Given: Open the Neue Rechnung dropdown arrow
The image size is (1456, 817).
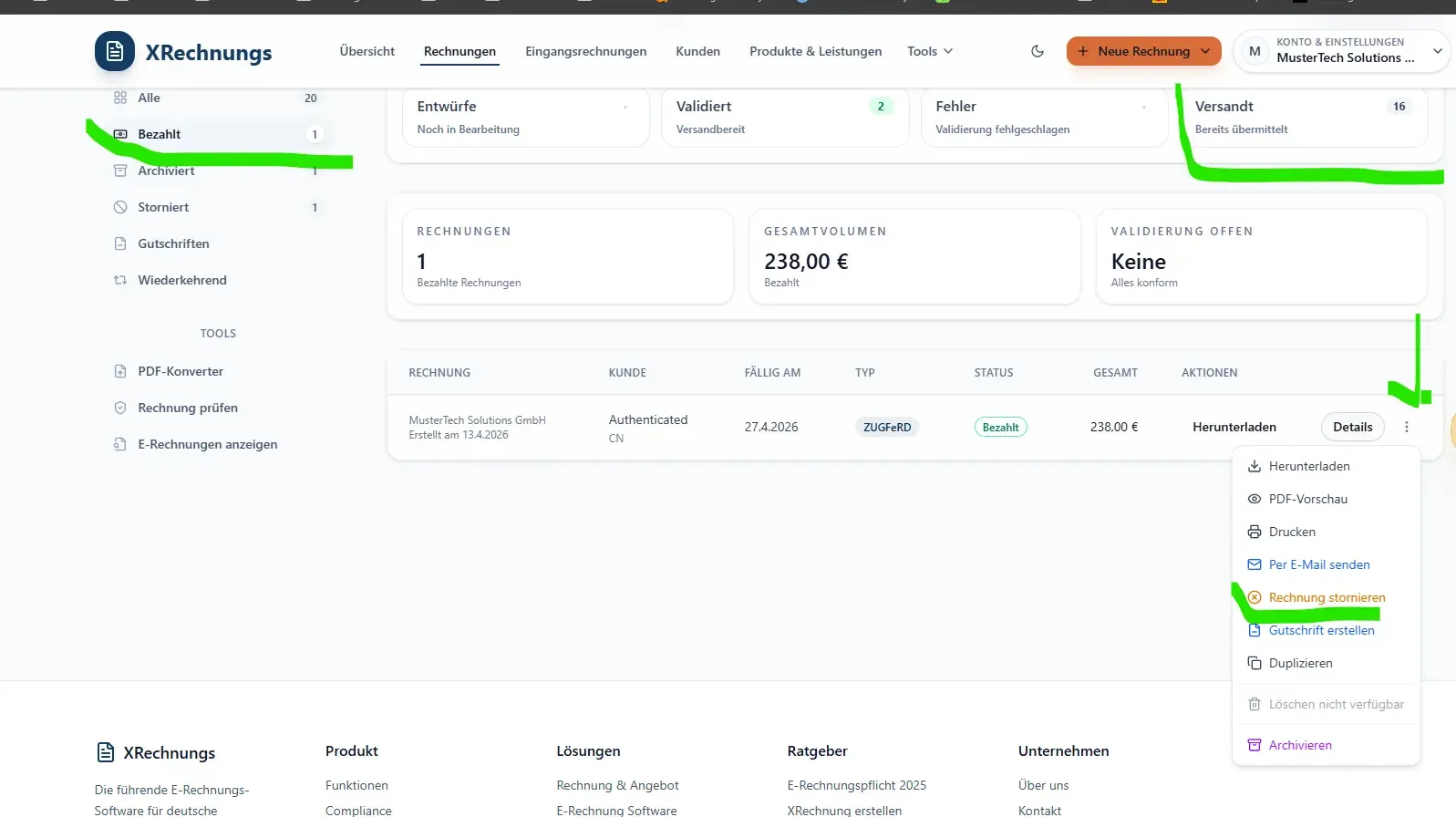Looking at the screenshot, I should [x=1205, y=51].
